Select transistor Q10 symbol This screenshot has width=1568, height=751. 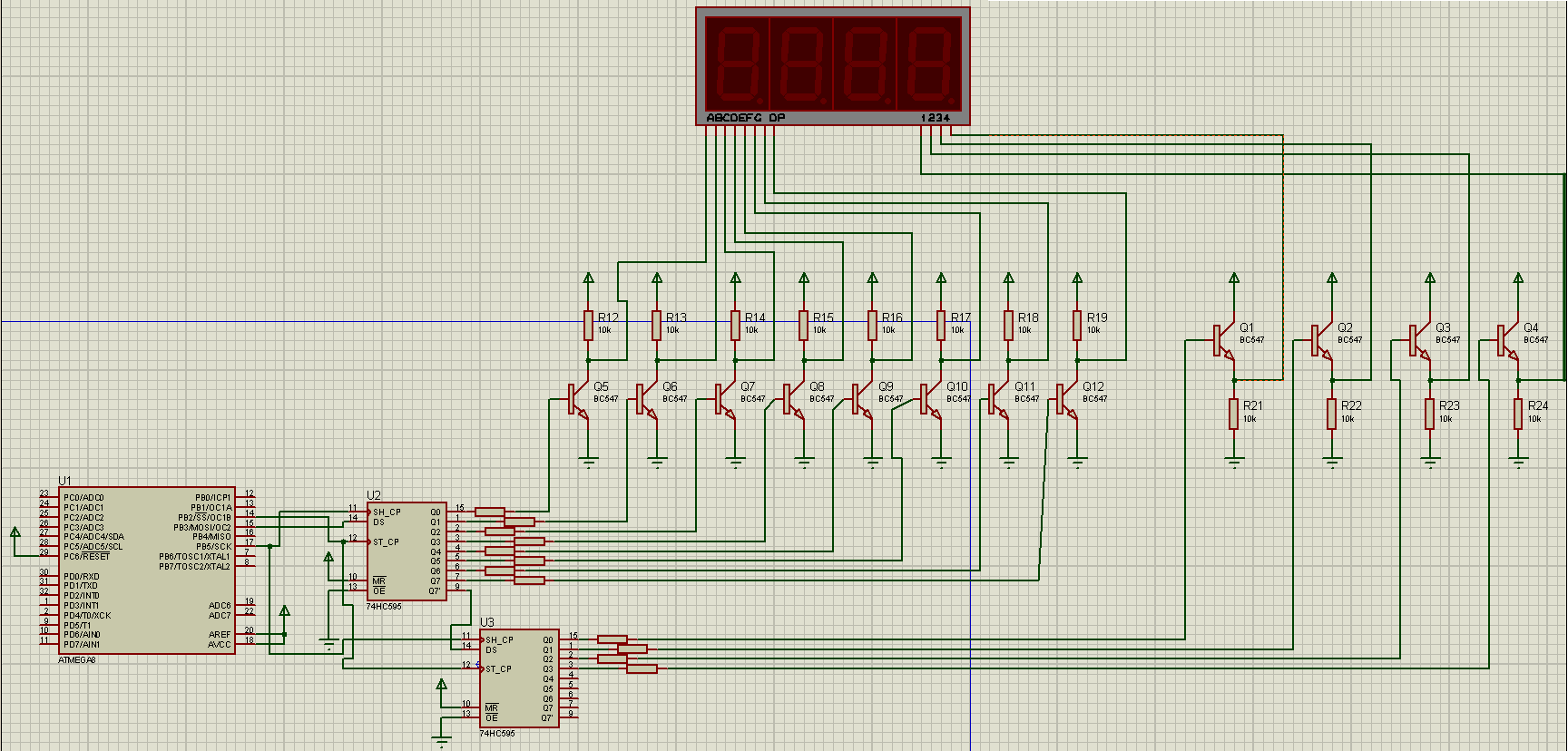[x=932, y=399]
